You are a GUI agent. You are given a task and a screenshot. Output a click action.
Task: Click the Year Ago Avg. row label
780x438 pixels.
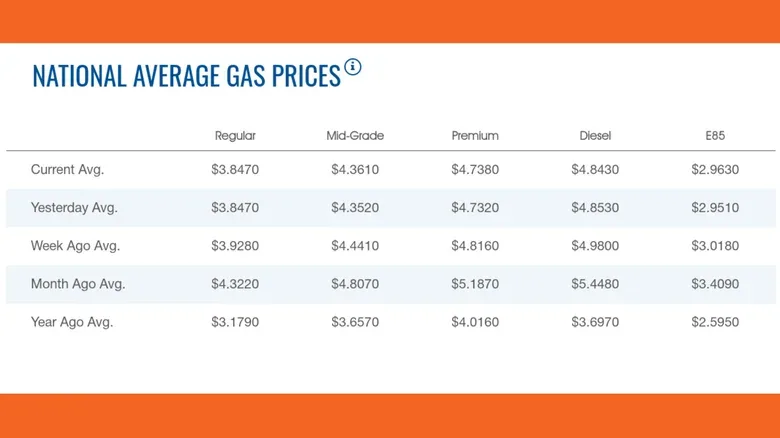click(72, 322)
